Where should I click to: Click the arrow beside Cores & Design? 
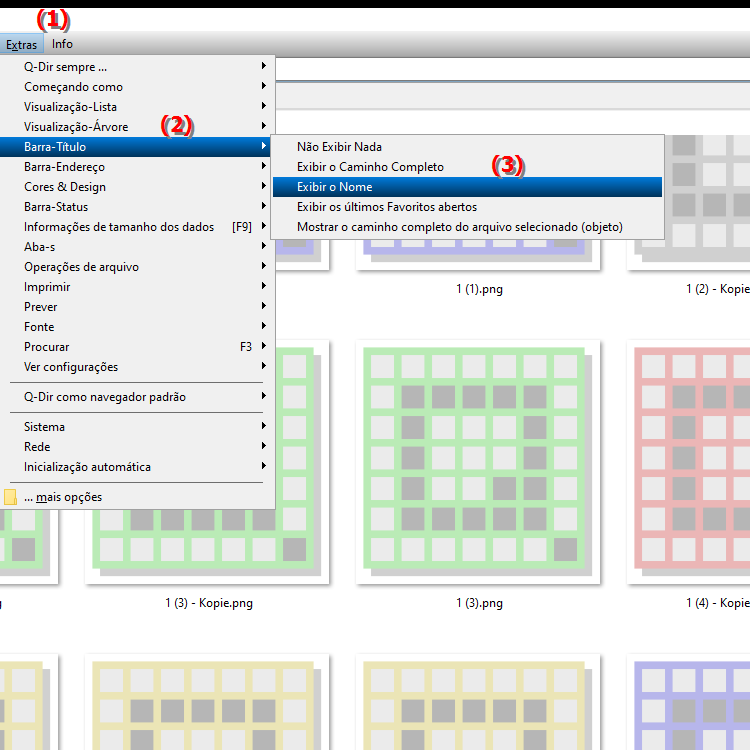tap(264, 186)
